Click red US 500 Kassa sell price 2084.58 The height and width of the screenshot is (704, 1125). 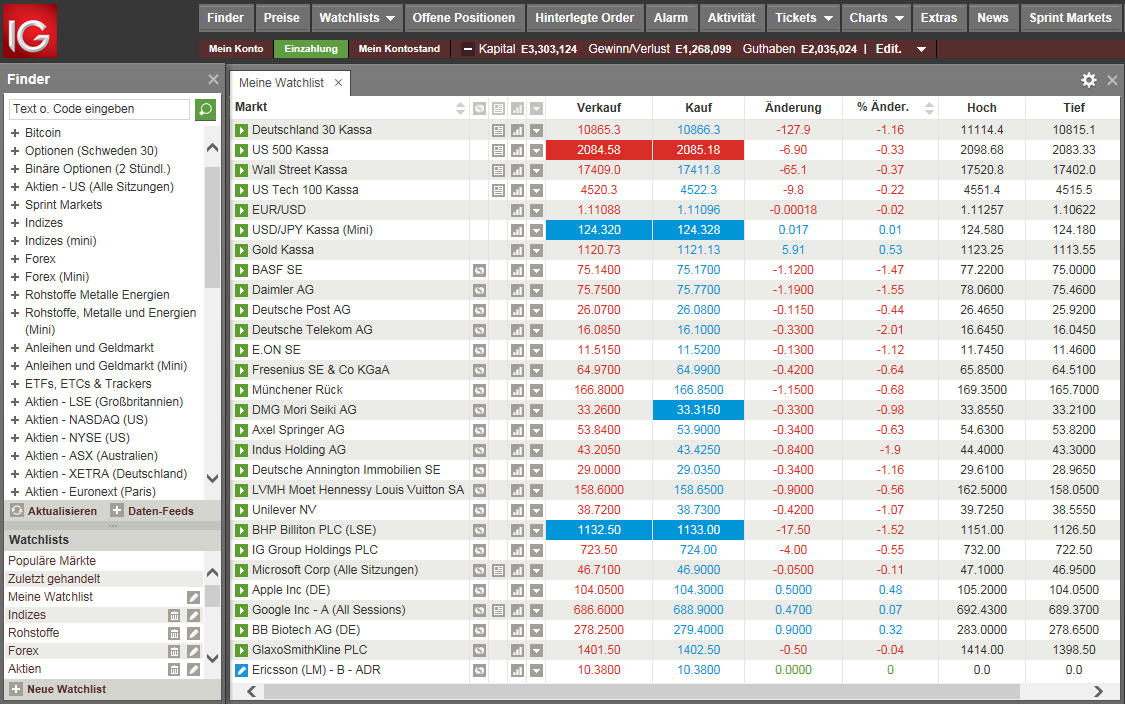pyautogui.click(x=599, y=150)
